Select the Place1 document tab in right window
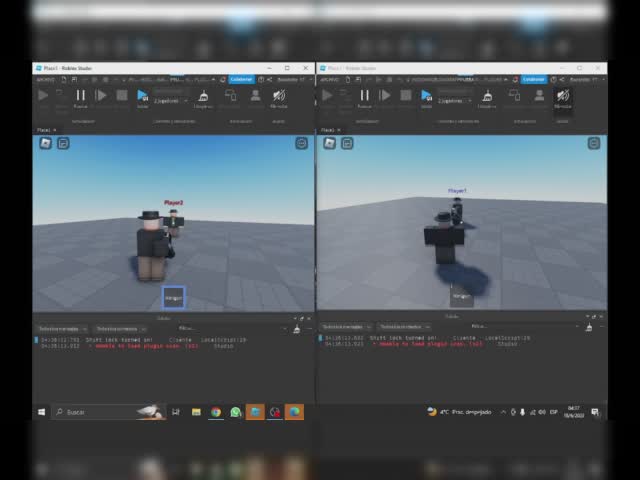The width and height of the screenshot is (640, 480). point(331,130)
